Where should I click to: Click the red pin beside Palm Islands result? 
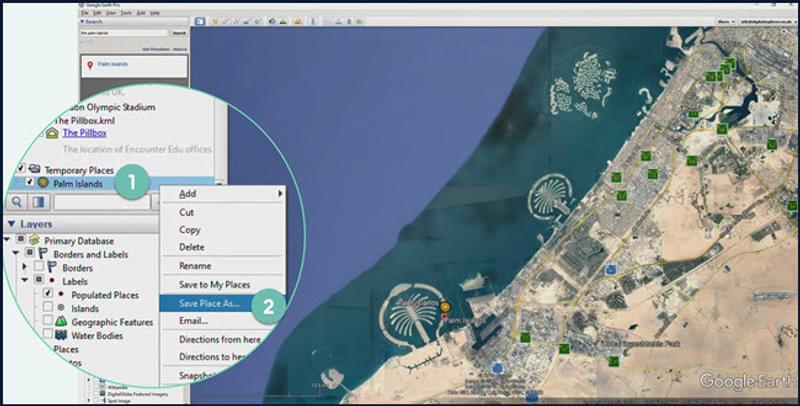click(90, 65)
